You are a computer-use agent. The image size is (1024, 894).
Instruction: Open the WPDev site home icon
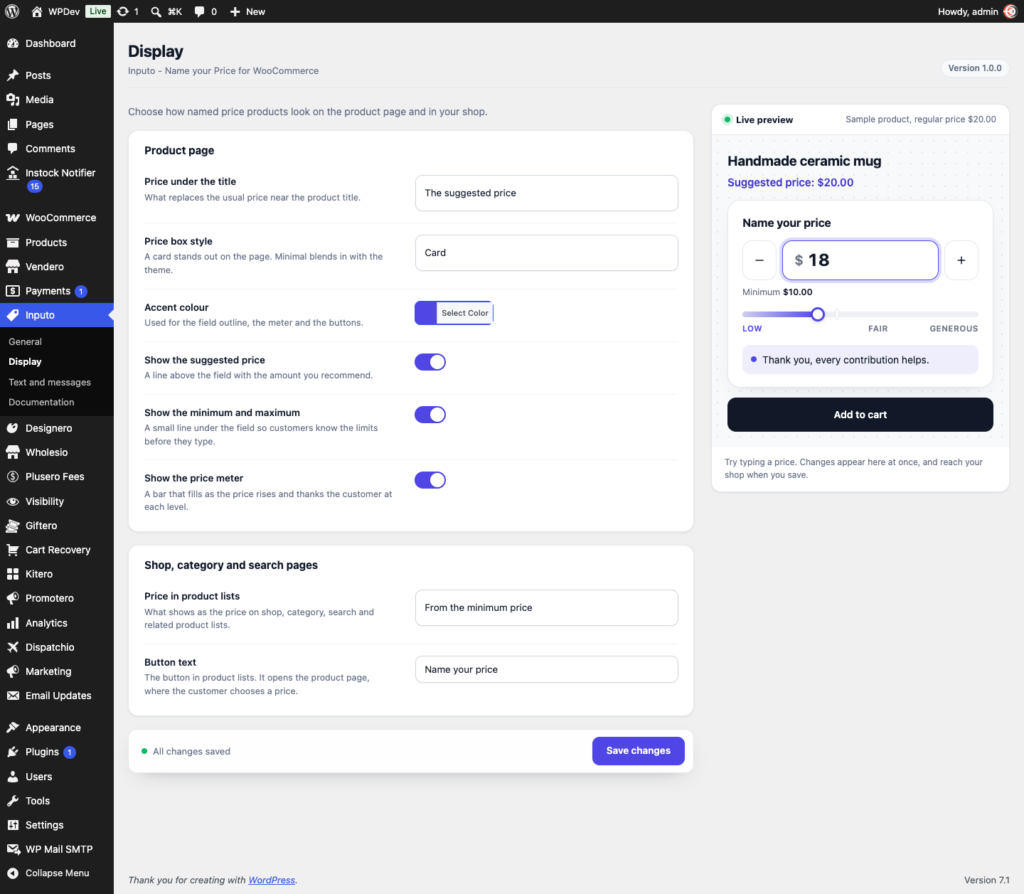pos(37,11)
